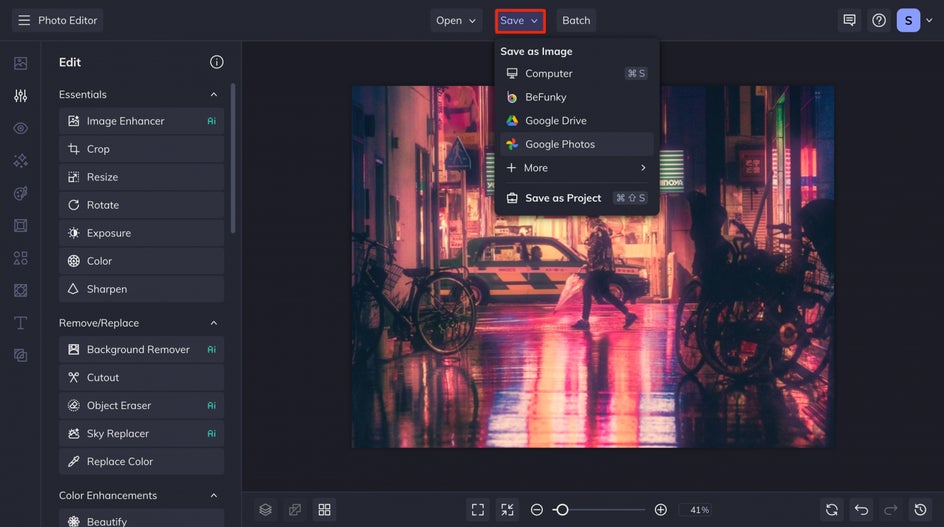Collapse the Essentials section

tap(213, 95)
